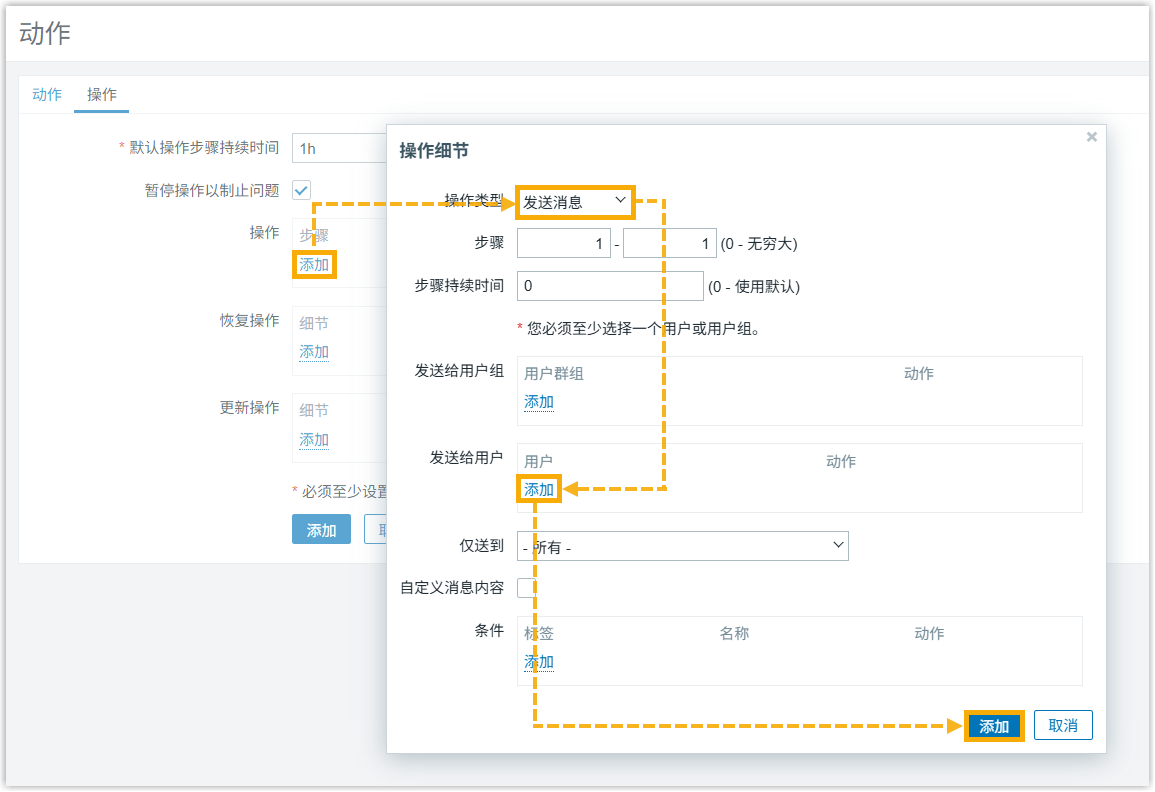Focus the 步骤持续时间 input field
Screen dimensions: 1155x792
pyautogui.click(x=610, y=286)
